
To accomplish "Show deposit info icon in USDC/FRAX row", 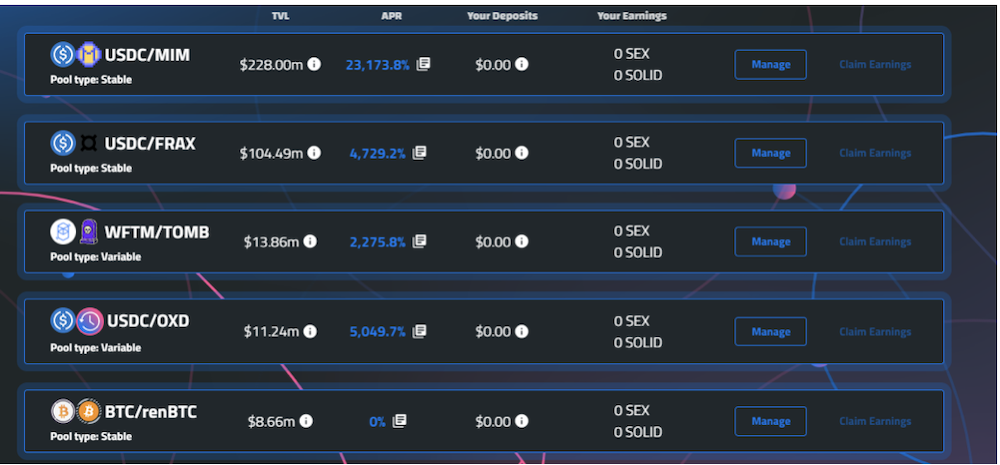I will (522, 153).
